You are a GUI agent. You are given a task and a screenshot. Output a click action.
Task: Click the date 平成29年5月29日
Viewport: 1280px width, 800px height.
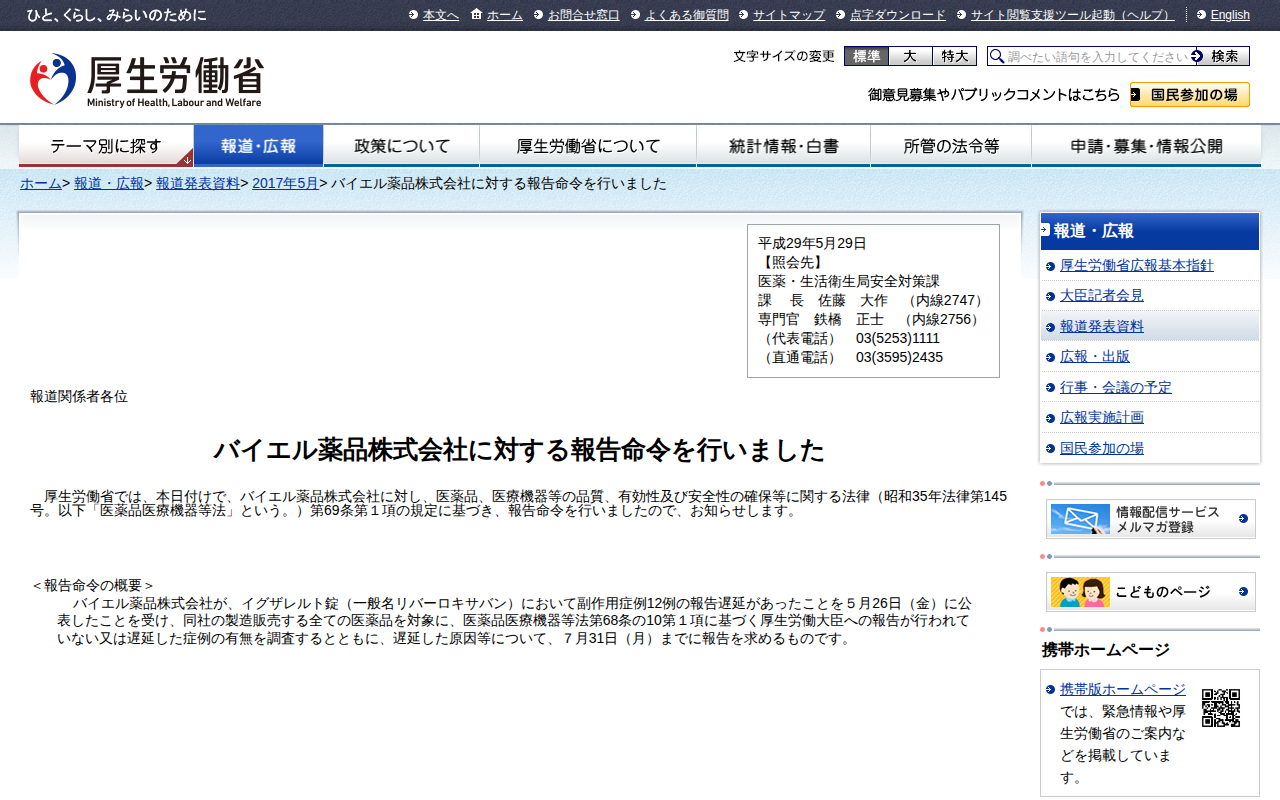(812, 243)
